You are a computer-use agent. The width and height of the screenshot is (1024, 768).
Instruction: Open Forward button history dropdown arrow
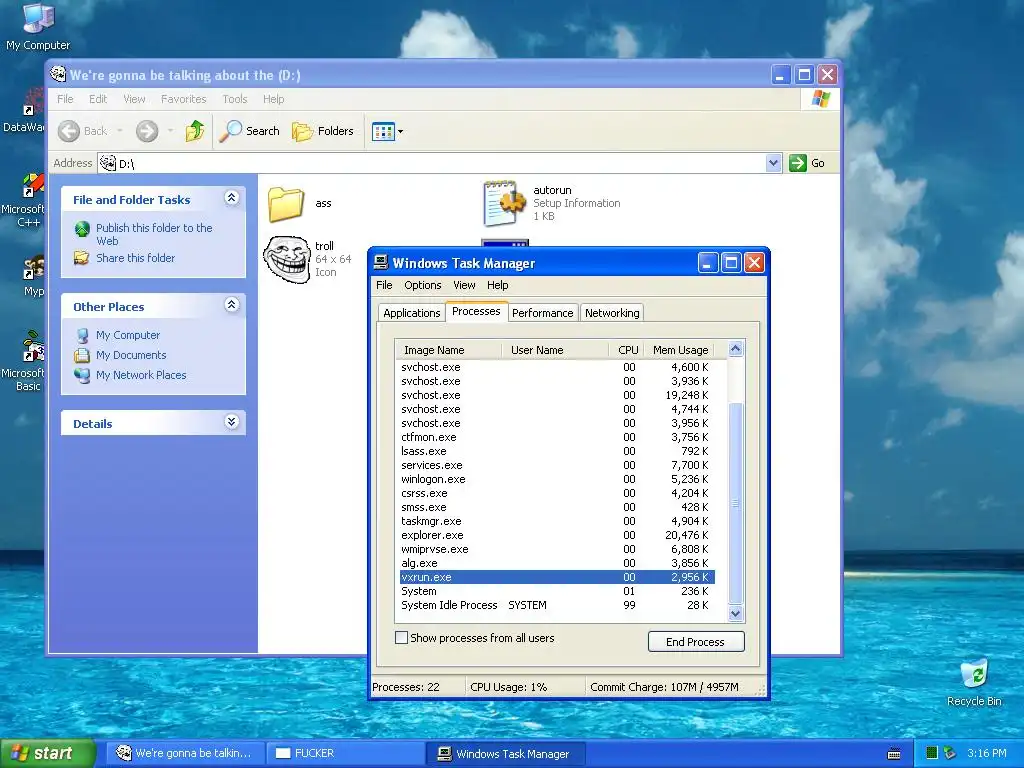click(x=170, y=131)
